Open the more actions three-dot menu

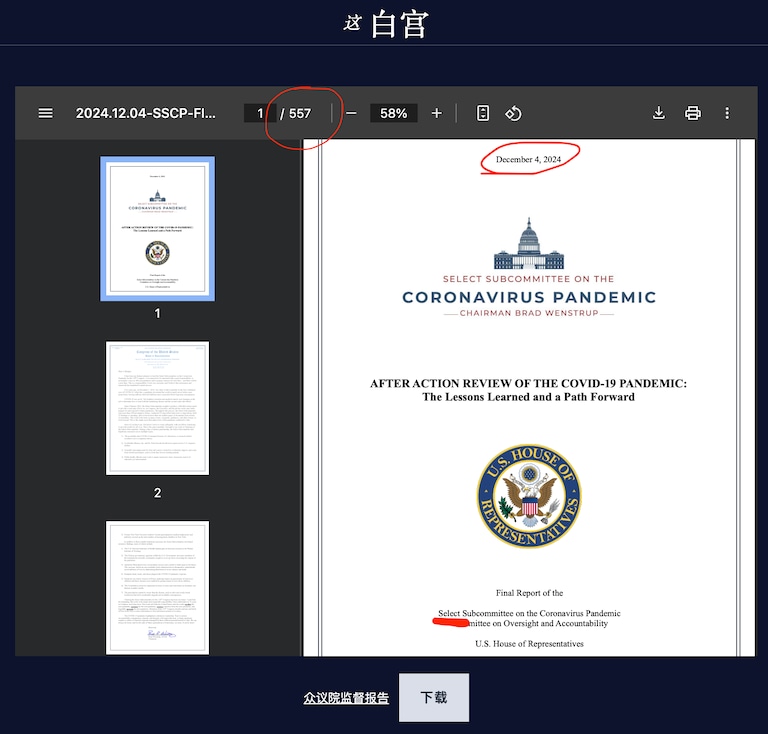click(727, 113)
